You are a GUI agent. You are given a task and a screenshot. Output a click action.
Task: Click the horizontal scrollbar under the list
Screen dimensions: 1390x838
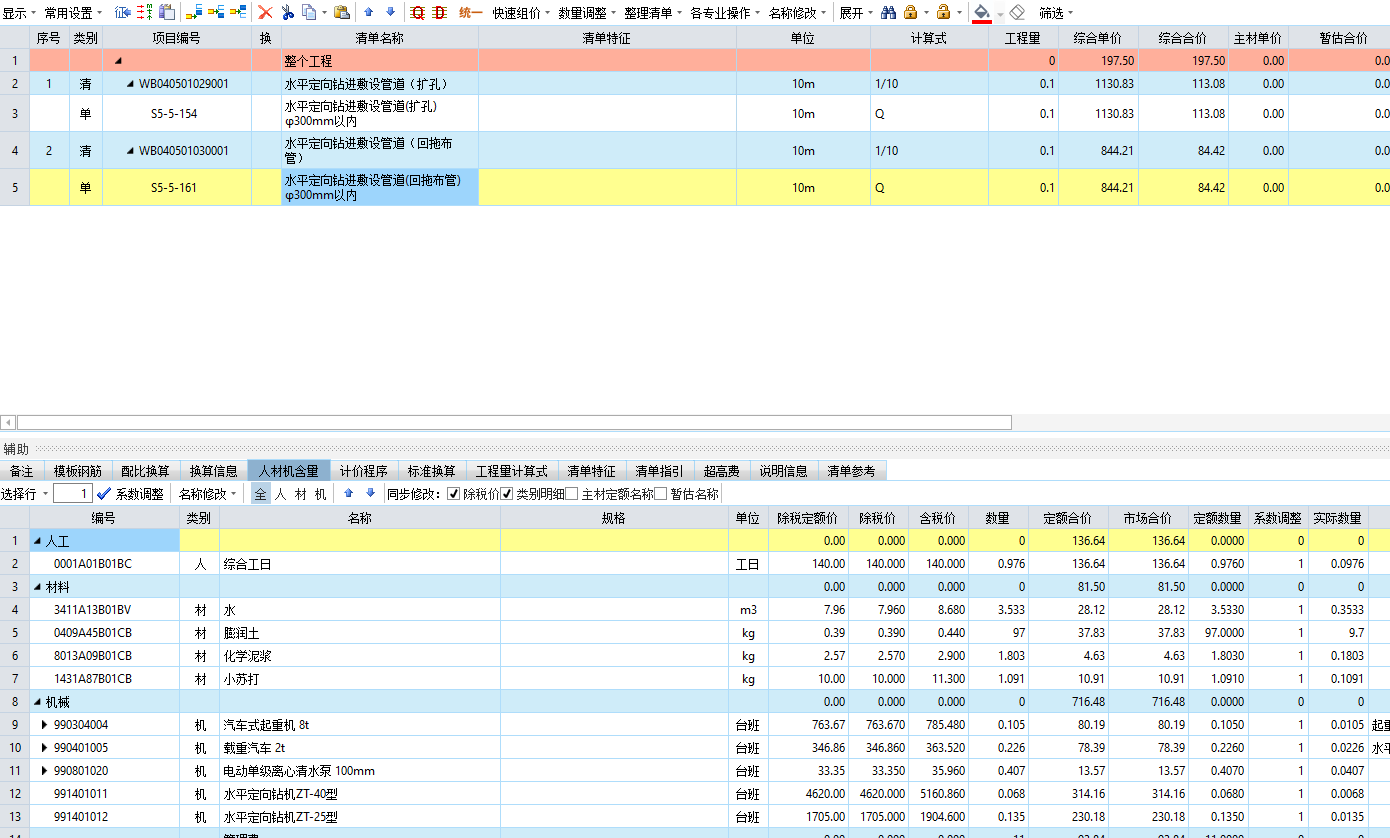point(514,423)
